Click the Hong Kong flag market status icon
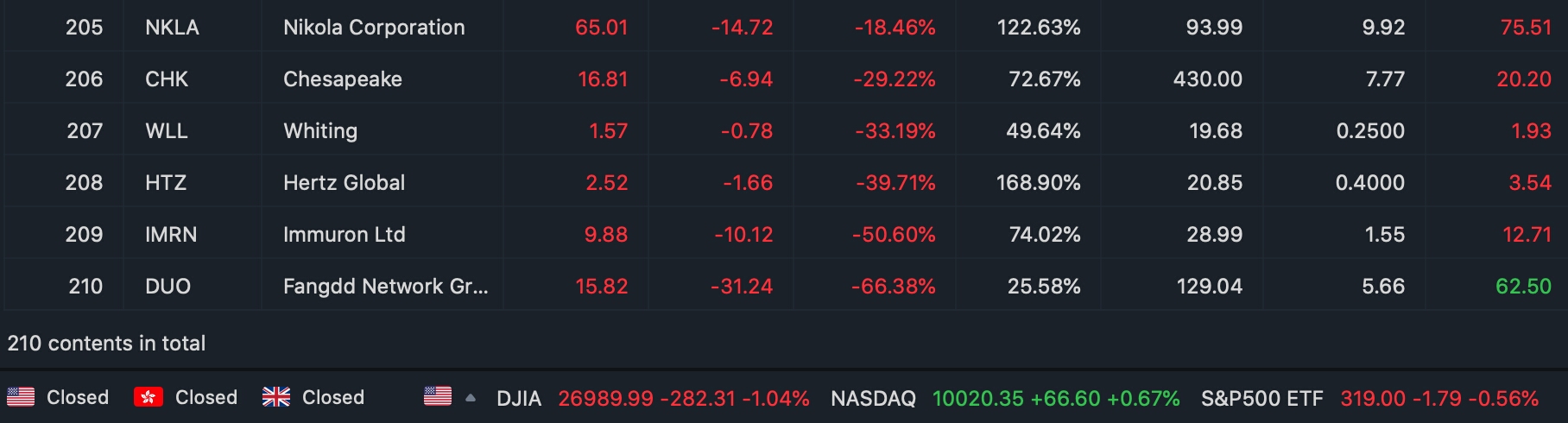Screen dimensions: 1568x423 [149, 397]
